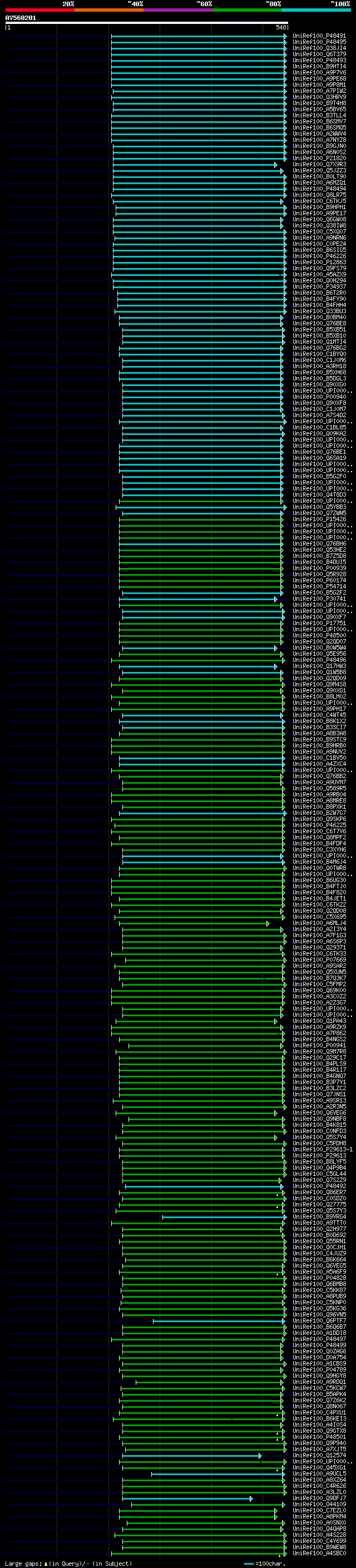Select hit label UniRef100_P48500

319,635
